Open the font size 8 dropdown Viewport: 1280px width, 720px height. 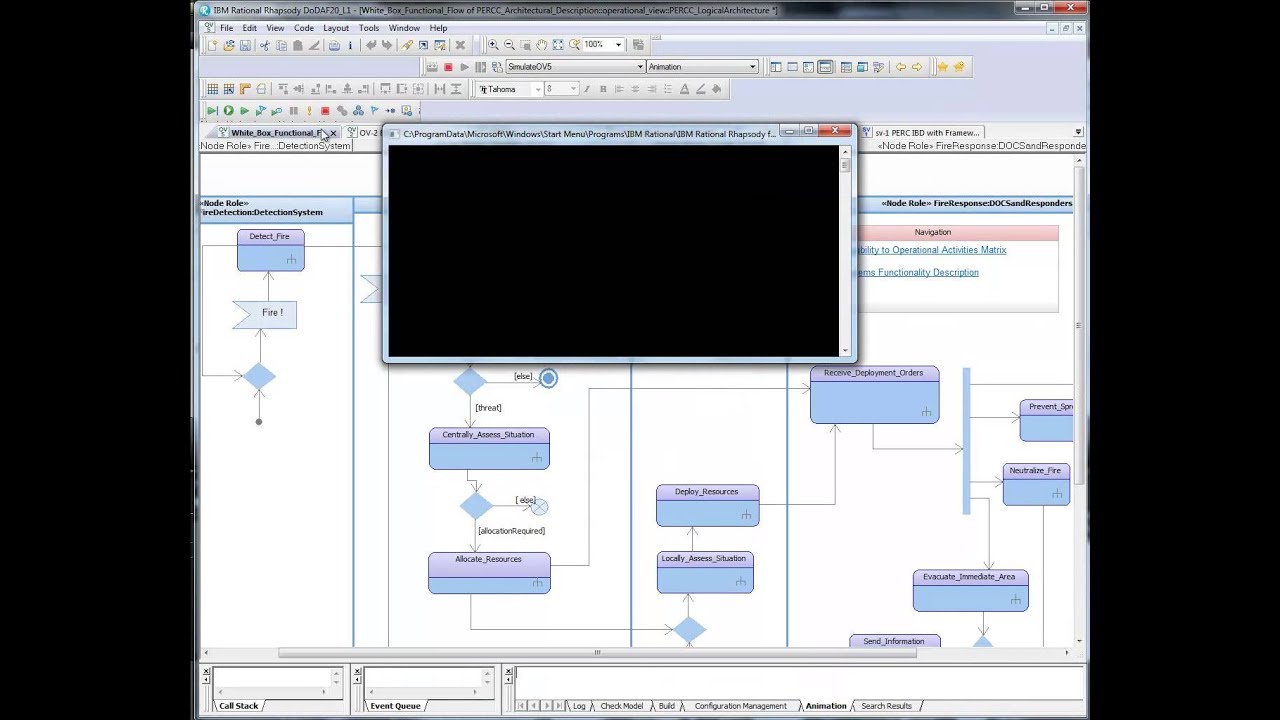coord(573,89)
